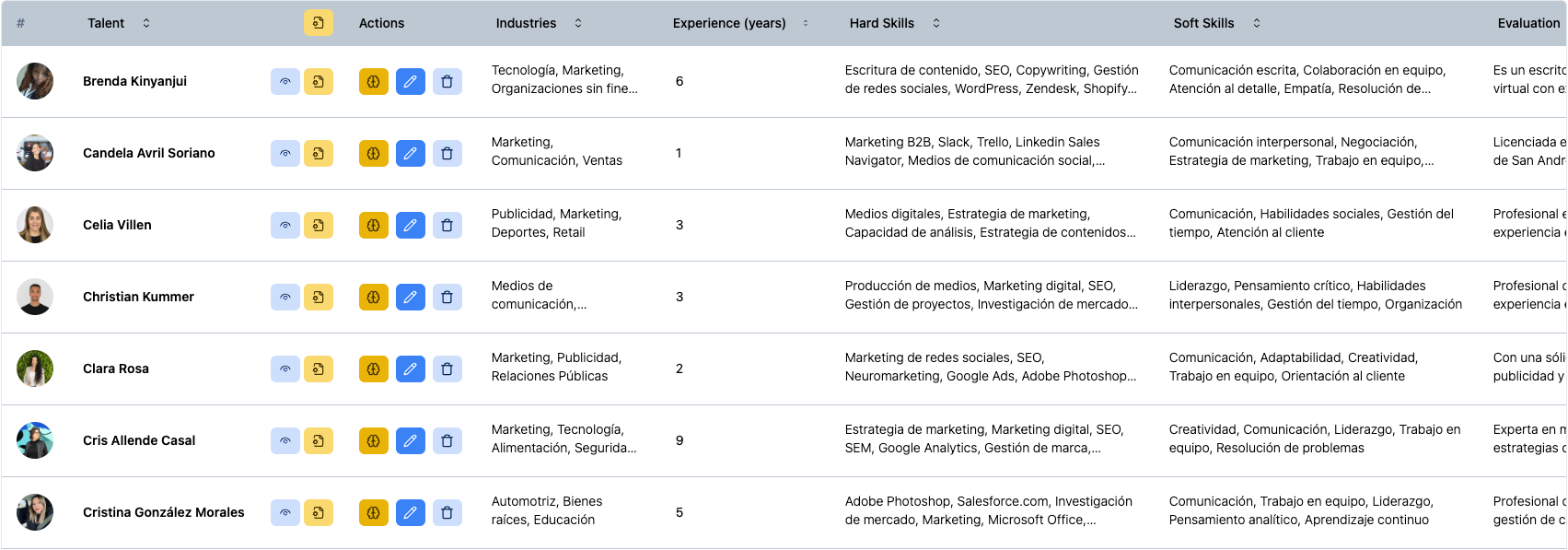Sort by Hard Skills column arrows
This screenshot has width=1568, height=550.
pos(936,23)
